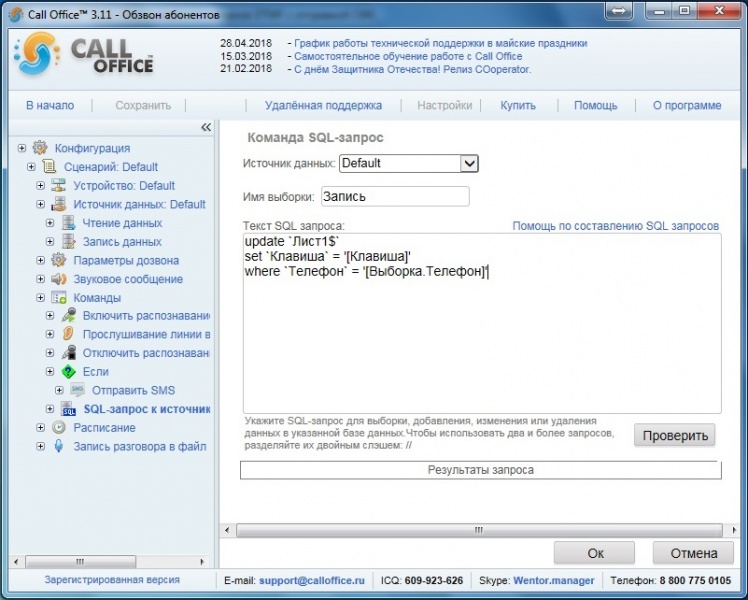Click the Прослушивание линии ear icon
Screen dimensions: 748x600
68,334
